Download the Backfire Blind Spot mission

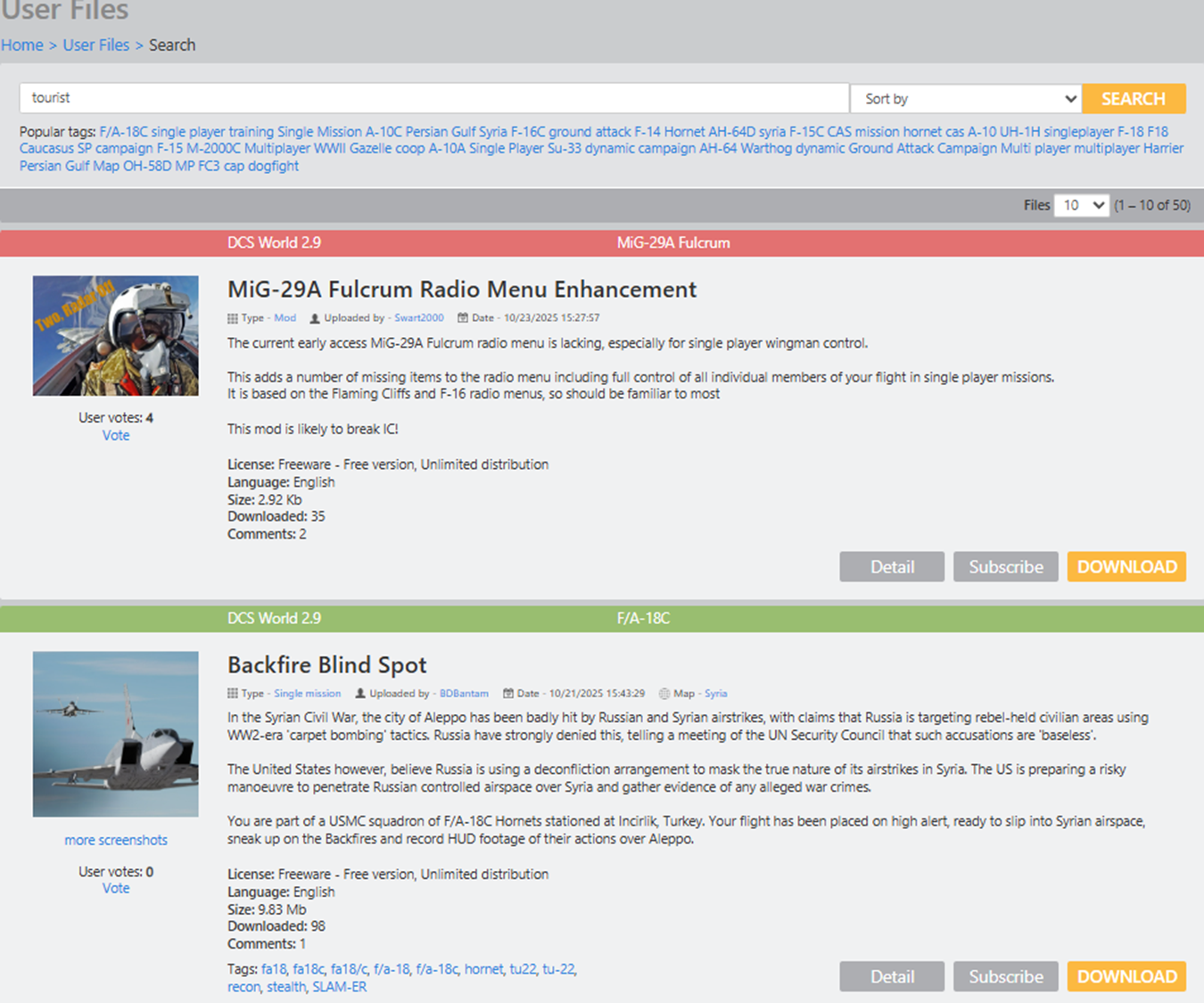(1127, 976)
